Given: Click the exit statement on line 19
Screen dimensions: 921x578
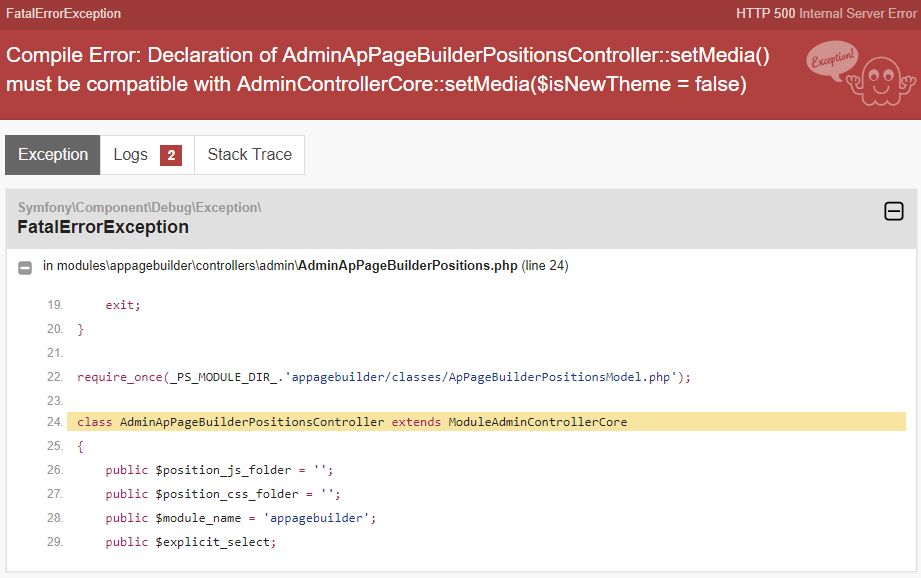Looking at the screenshot, I should (x=123, y=305).
